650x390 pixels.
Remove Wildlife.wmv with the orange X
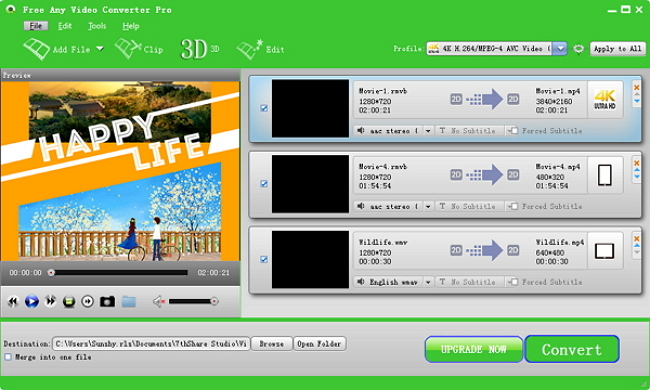[637, 239]
